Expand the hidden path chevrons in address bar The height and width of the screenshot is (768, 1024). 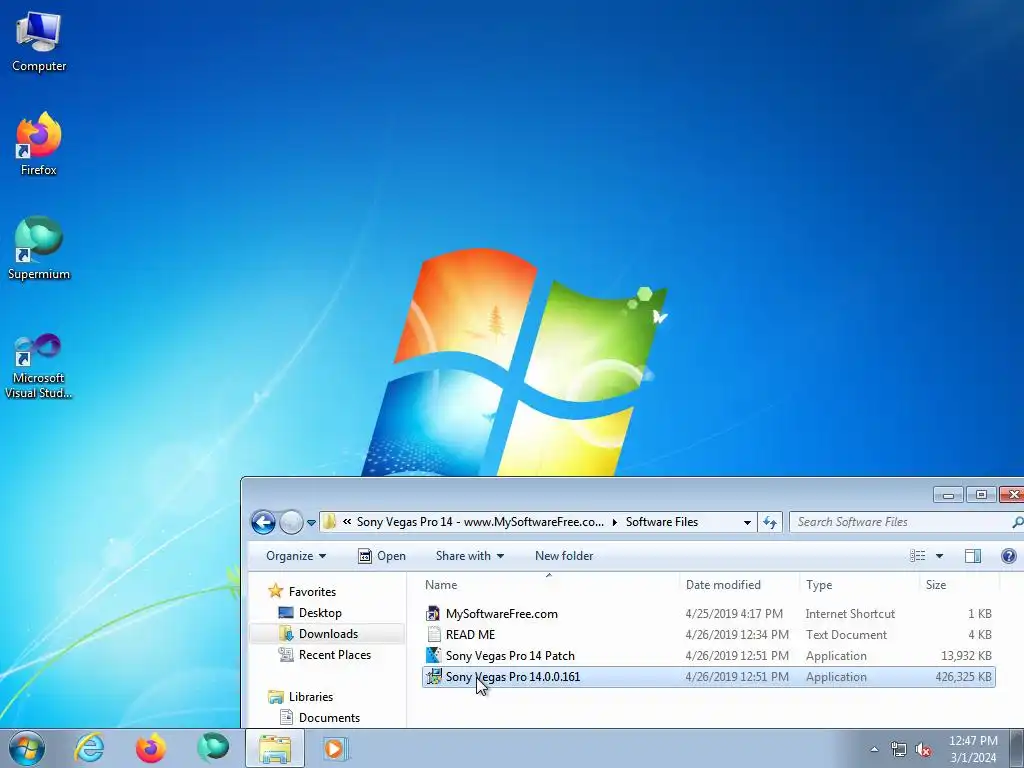(347, 522)
